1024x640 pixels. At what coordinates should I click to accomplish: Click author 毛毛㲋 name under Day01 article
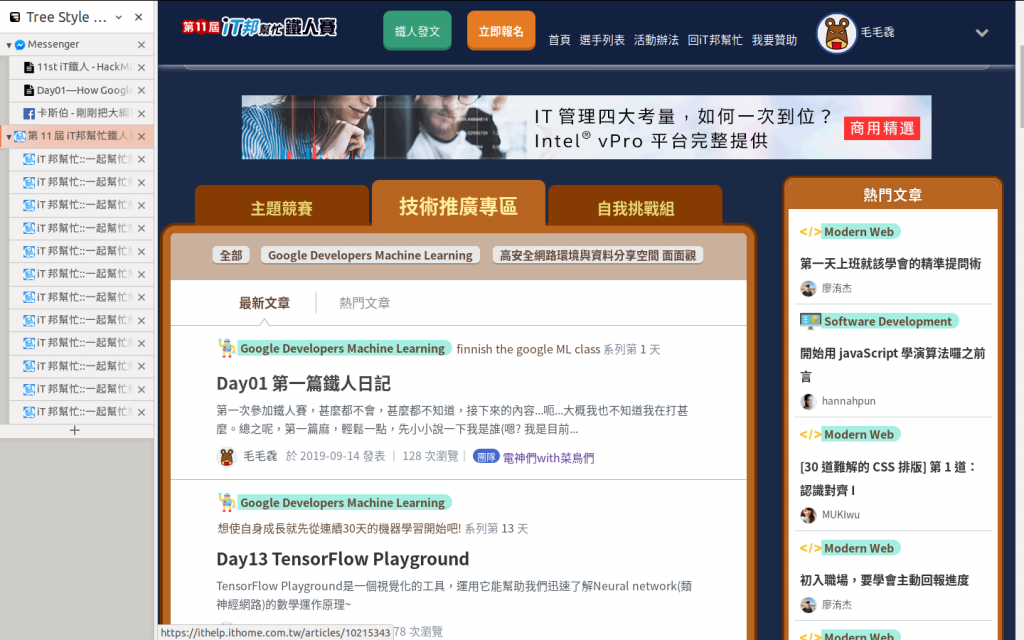(x=260, y=456)
